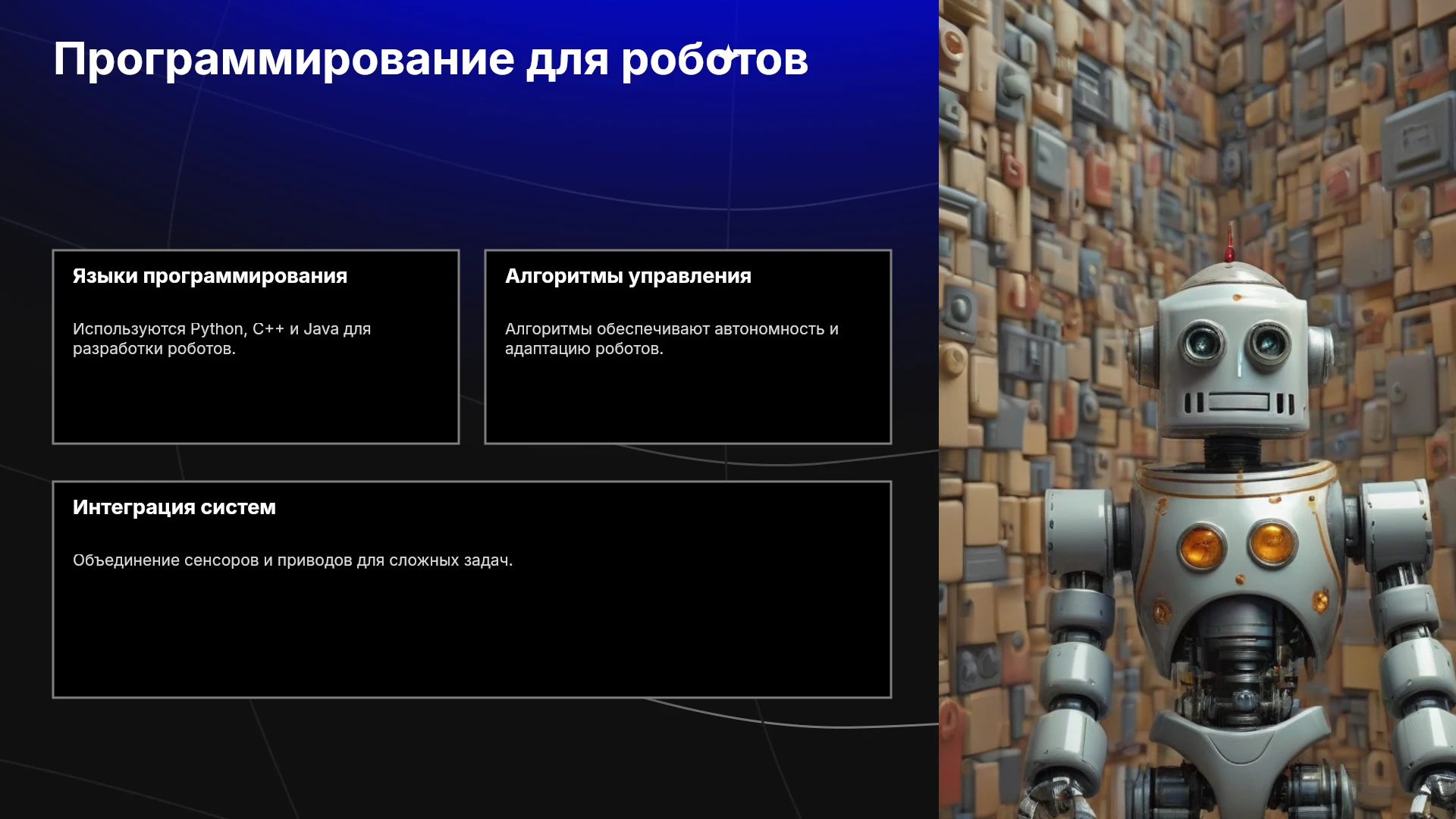Select the "Интеграция систем" heading
This screenshot has height=819, width=1456.
(x=174, y=507)
